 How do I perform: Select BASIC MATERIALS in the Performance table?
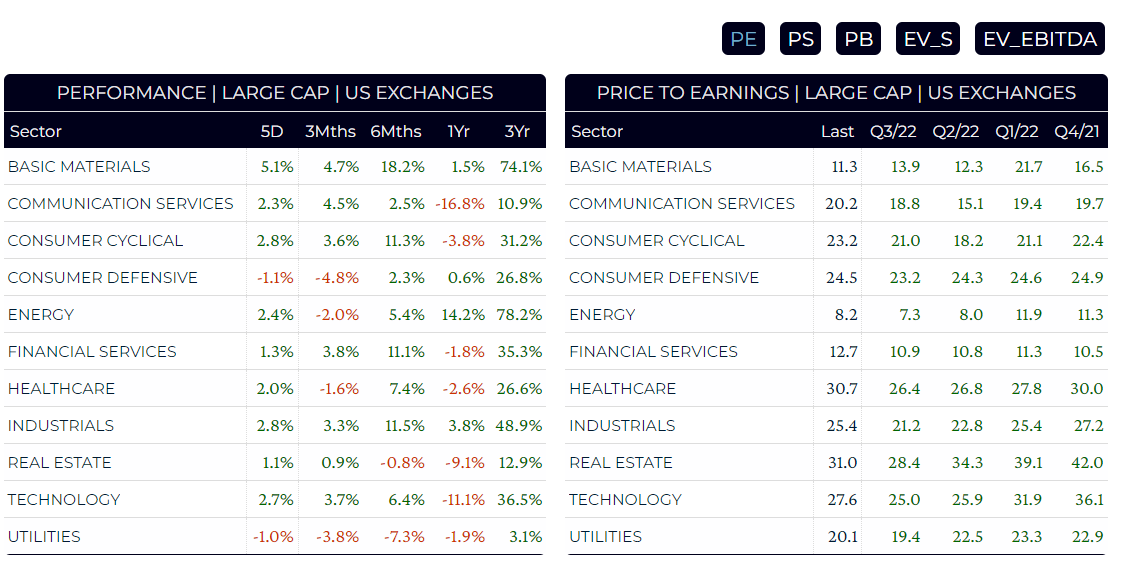pos(79,167)
